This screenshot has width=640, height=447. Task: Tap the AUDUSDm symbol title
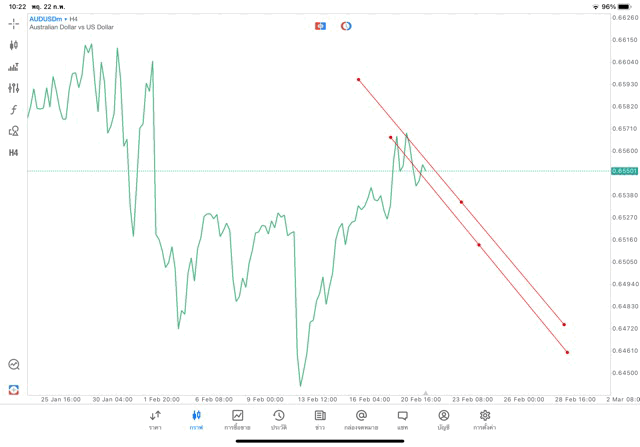point(48,18)
